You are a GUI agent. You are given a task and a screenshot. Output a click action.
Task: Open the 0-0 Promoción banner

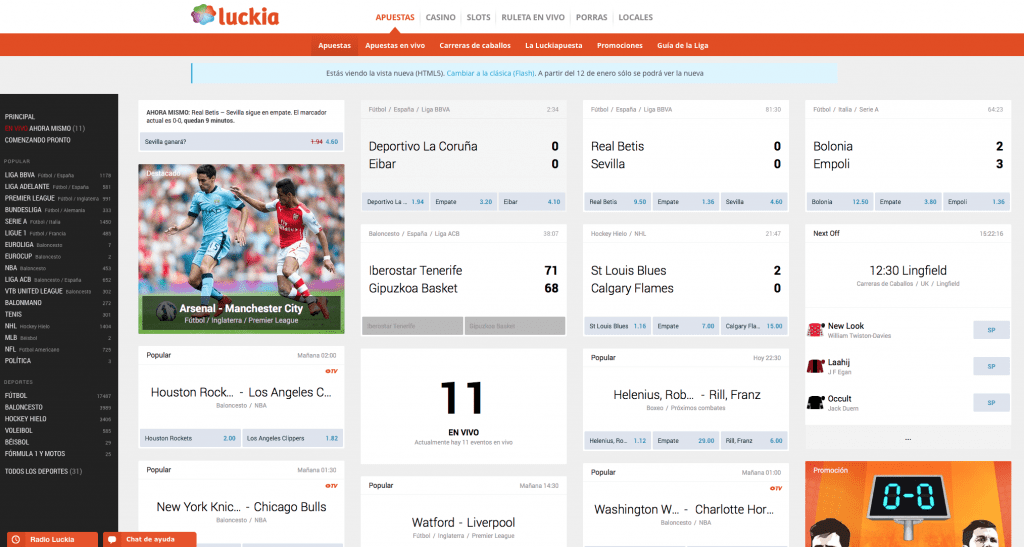[908, 504]
